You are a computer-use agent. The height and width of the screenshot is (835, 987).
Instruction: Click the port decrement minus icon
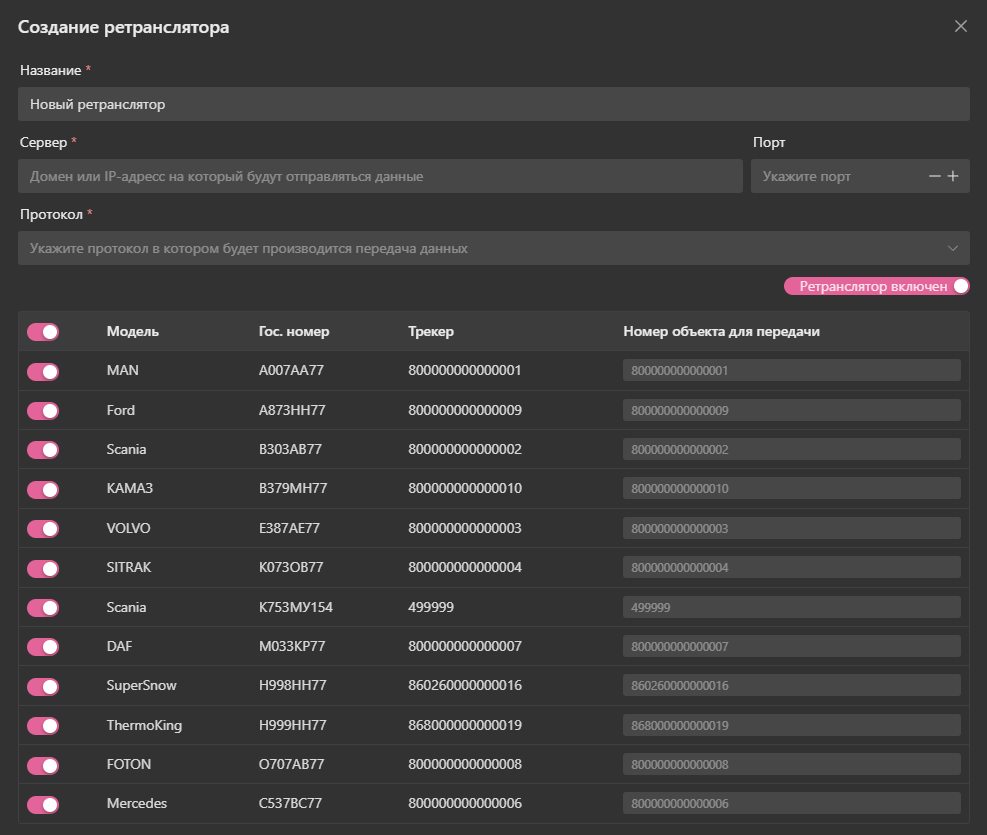coord(935,176)
